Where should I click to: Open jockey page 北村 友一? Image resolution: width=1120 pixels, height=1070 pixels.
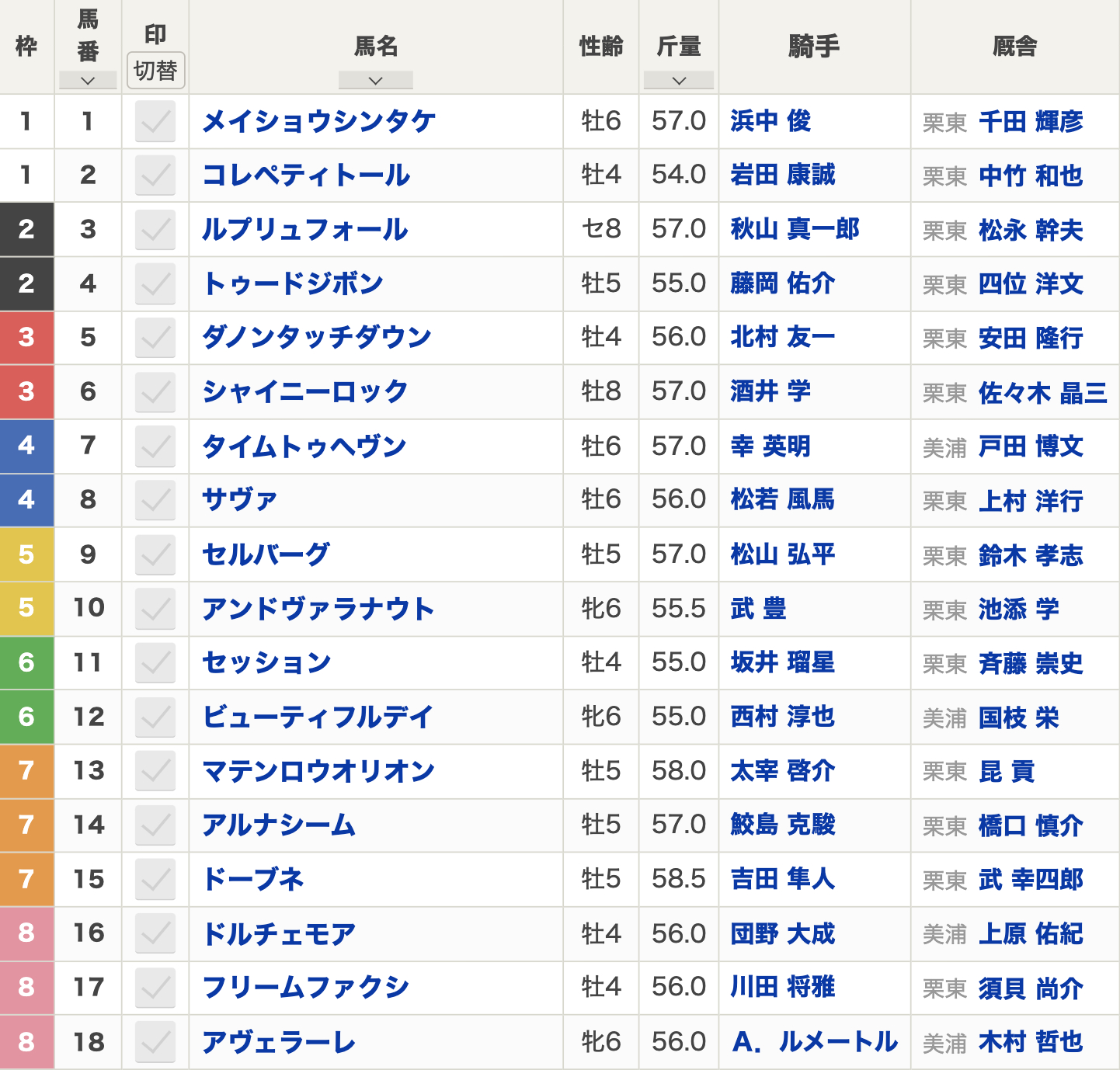[783, 337]
